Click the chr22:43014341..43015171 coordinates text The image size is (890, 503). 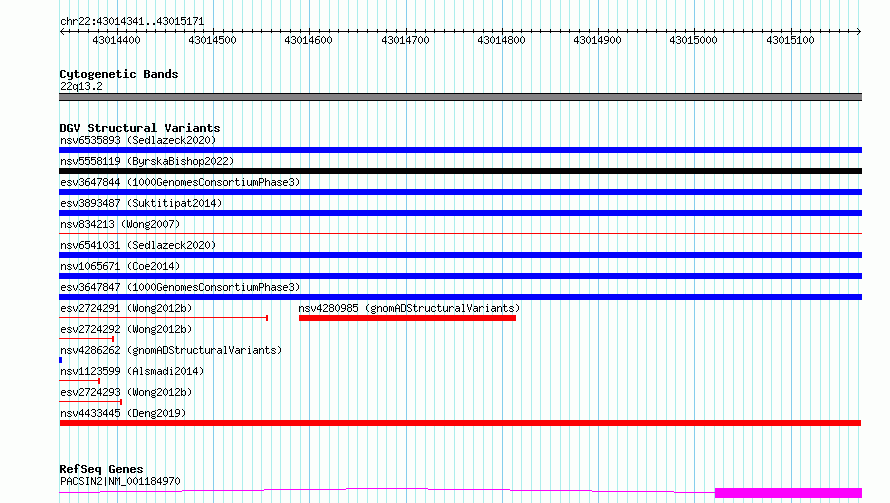132,22
